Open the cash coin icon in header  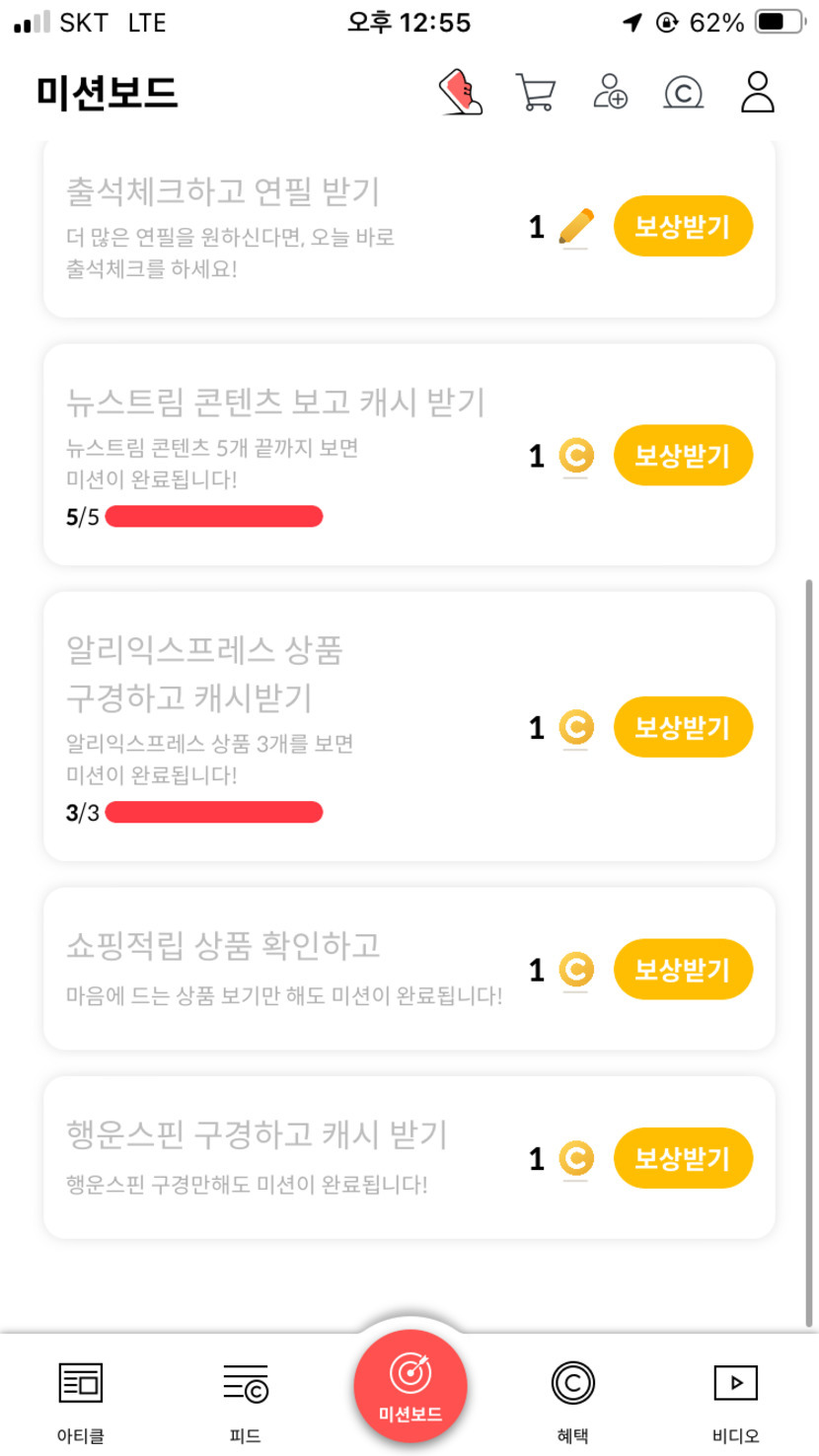pos(683,93)
